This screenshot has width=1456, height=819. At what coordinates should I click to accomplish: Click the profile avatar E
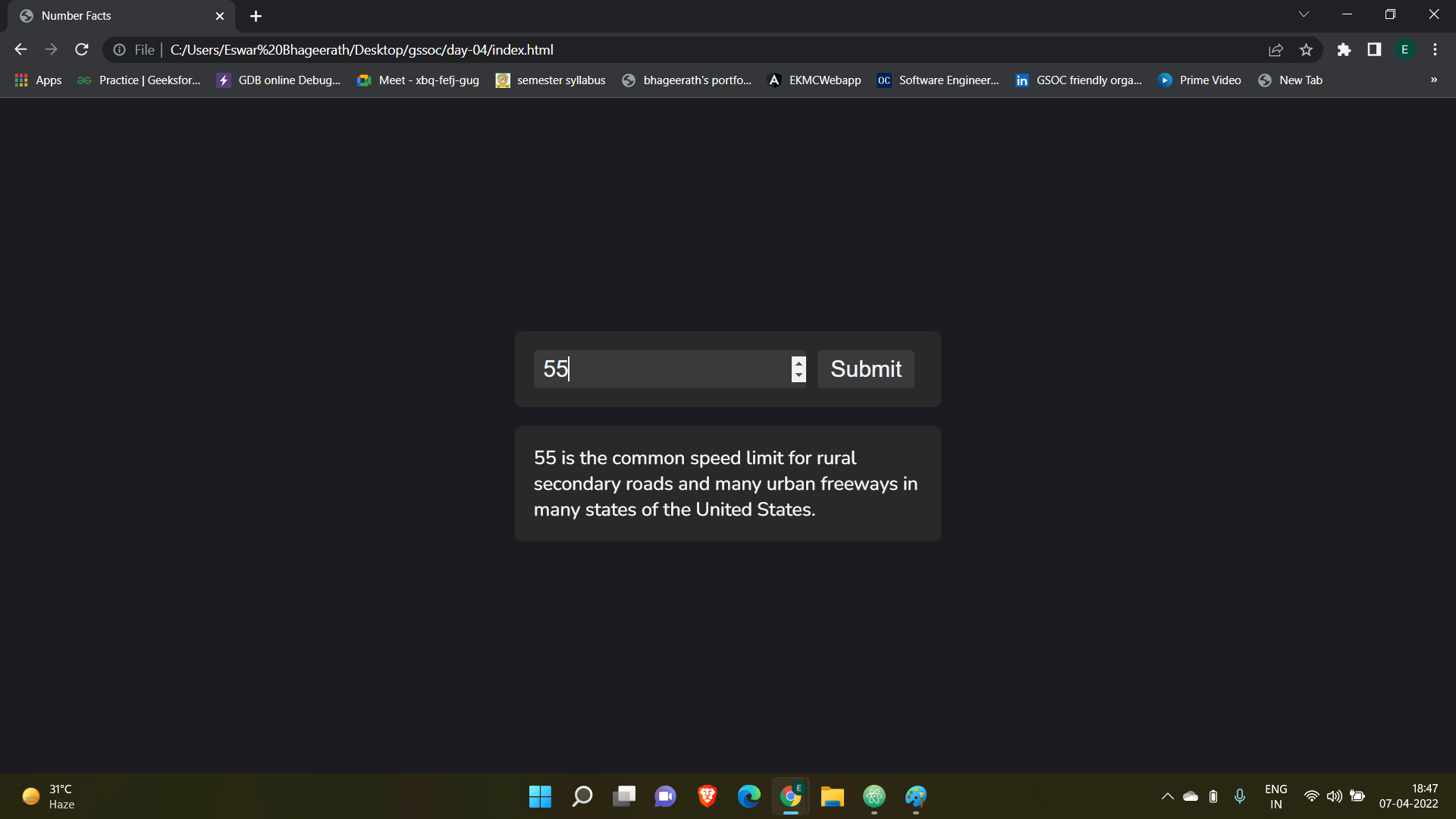point(1404,50)
